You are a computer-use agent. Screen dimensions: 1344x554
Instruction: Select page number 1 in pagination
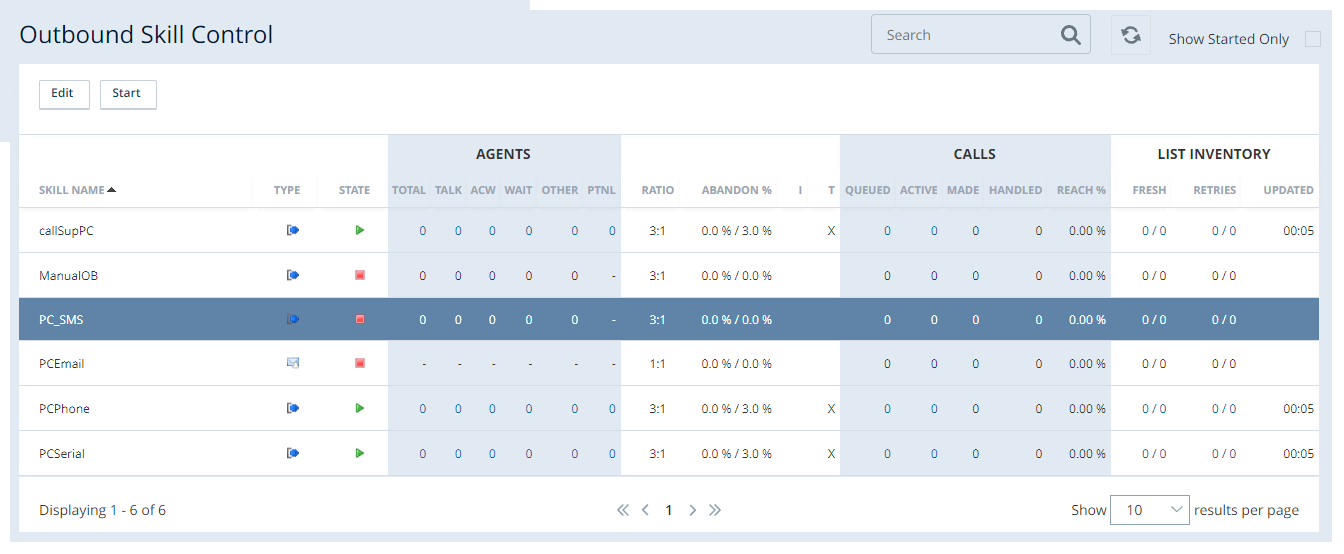tap(669, 510)
